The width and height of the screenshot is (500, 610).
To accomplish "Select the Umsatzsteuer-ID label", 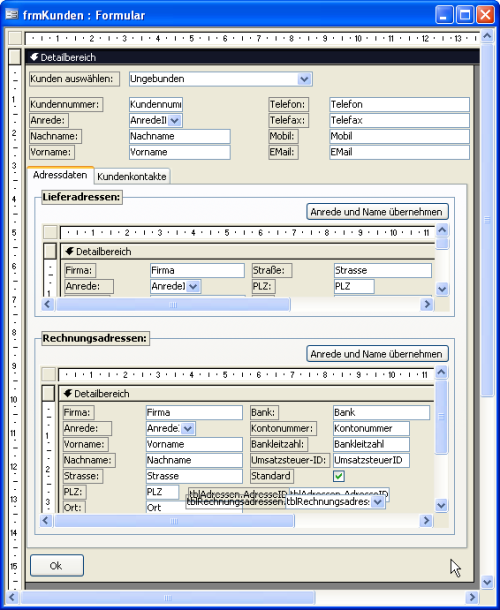I will (x=290, y=460).
